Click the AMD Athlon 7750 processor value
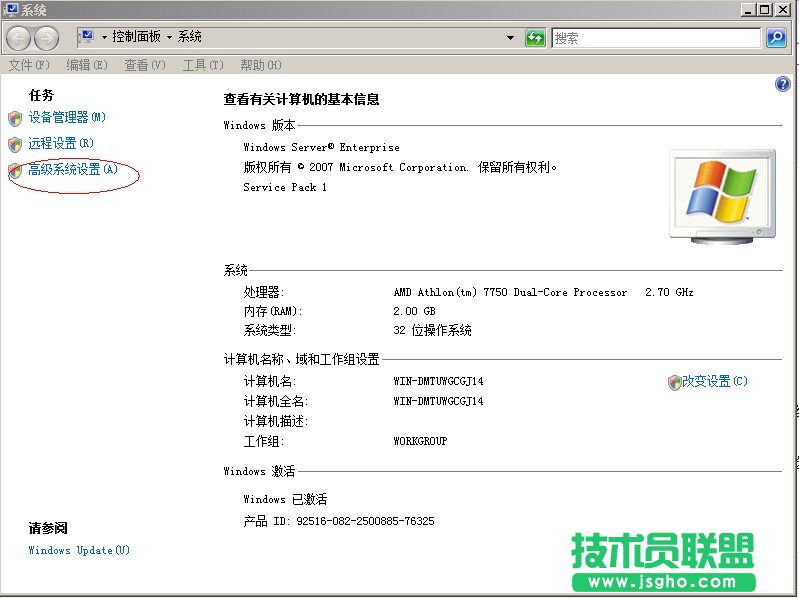This screenshot has height=598, width=799. [543, 292]
